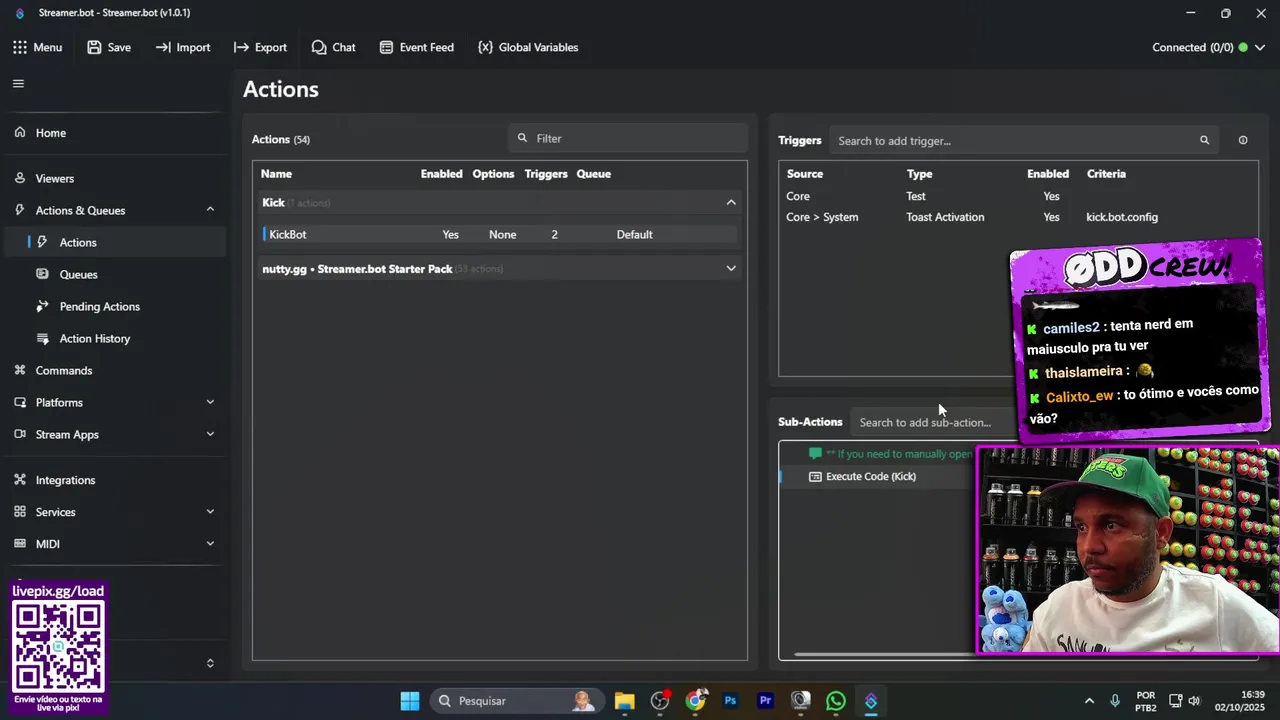Go to the Integrations page
The height and width of the screenshot is (720, 1280).
[x=114, y=480]
